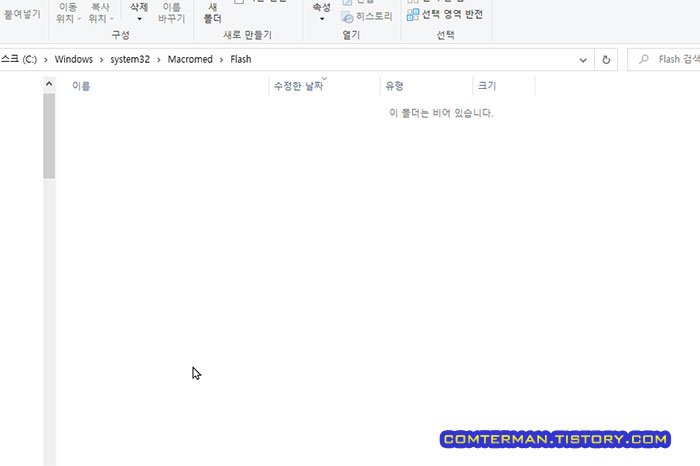The height and width of the screenshot is (466, 700).
Task: Expand the chevron after Macromed breadcrumb
Action: pyautogui.click(x=221, y=60)
